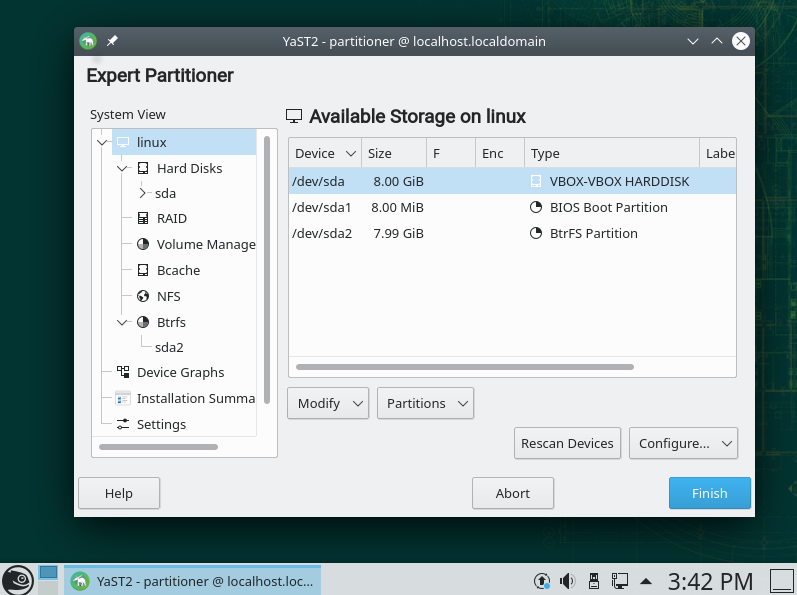
Task: Open the openSUSE application launcher
Action: click(x=18, y=580)
